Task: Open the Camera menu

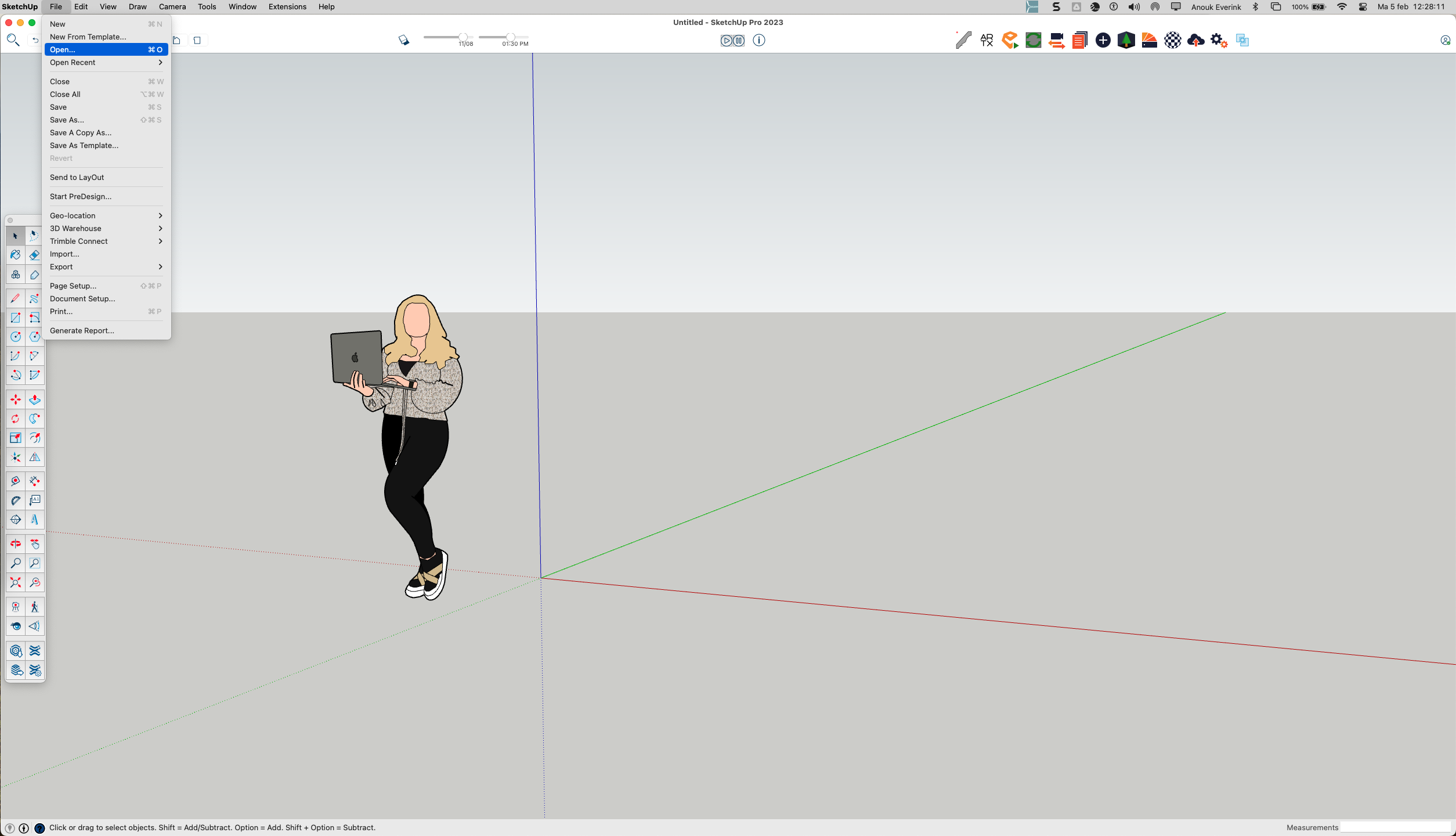Action: click(x=172, y=7)
